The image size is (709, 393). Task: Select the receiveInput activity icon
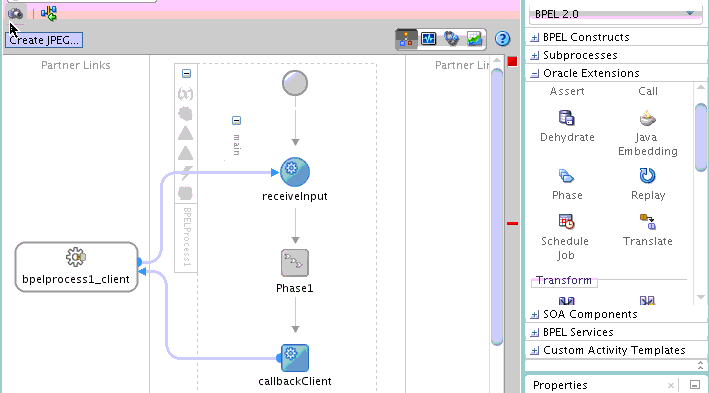tap(295, 172)
